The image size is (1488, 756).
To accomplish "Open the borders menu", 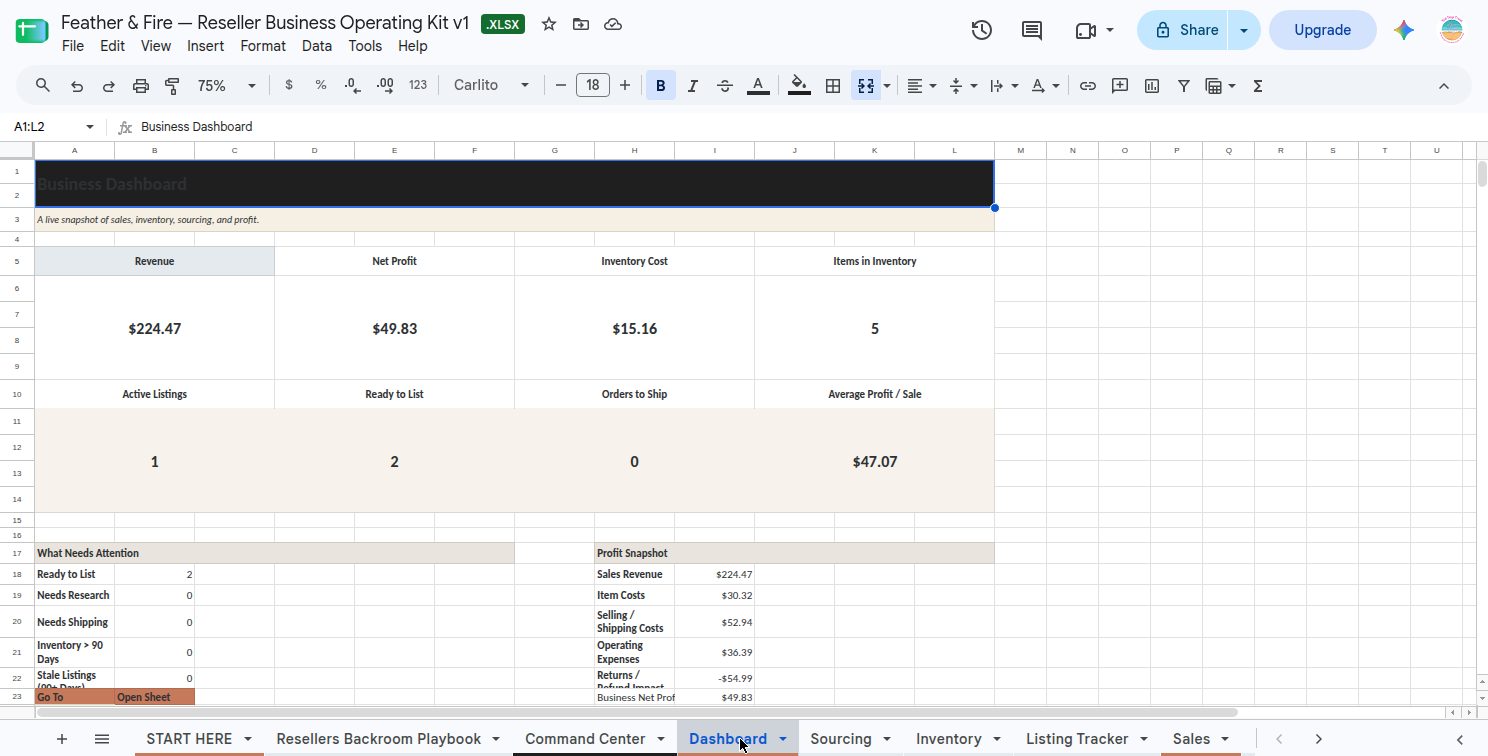I will (x=832, y=86).
